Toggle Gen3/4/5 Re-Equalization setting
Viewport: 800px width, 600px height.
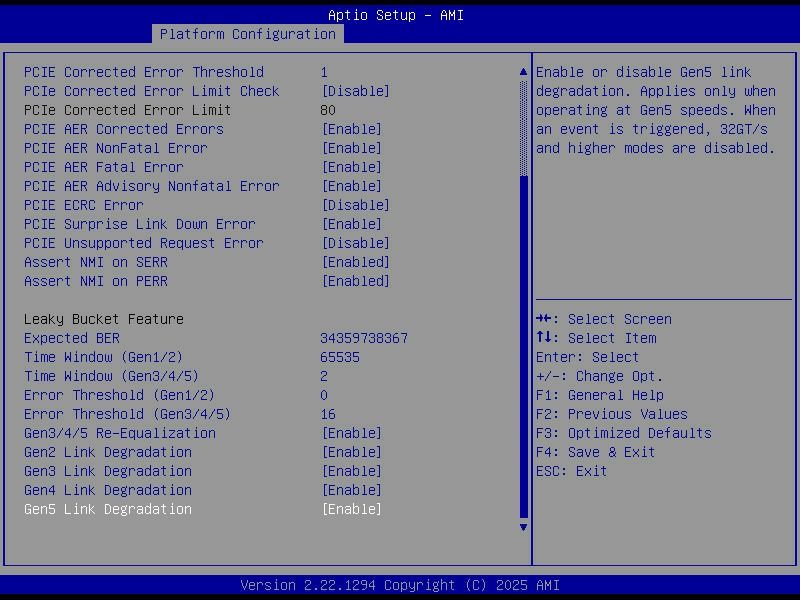pyautogui.click(x=352, y=433)
